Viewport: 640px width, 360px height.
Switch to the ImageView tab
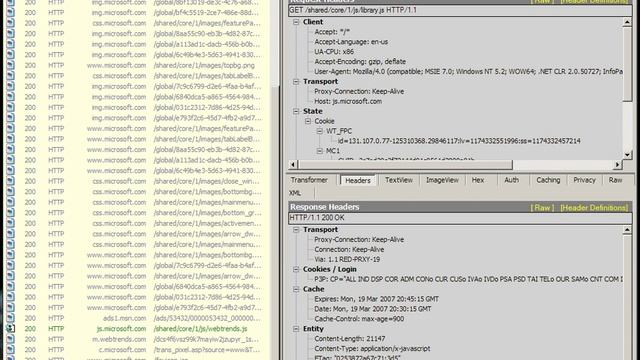point(442,180)
